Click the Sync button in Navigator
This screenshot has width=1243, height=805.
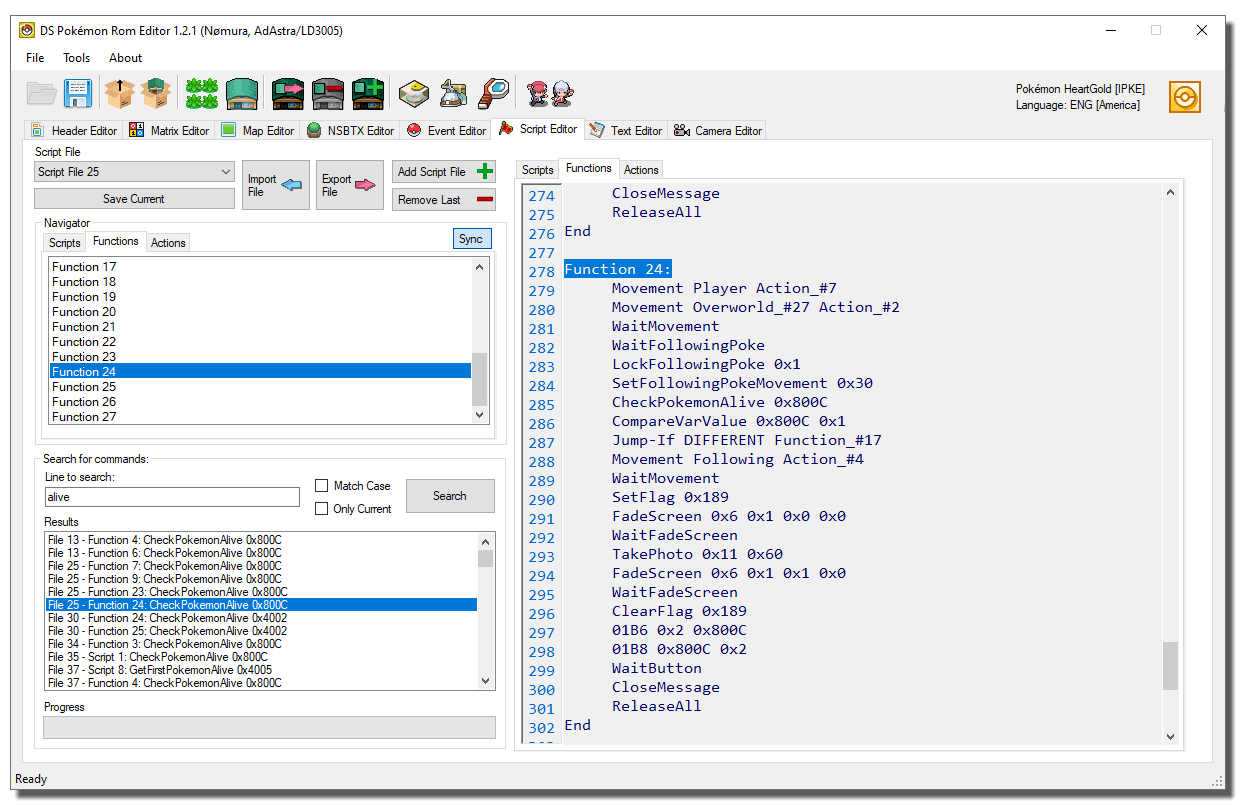click(472, 239)
